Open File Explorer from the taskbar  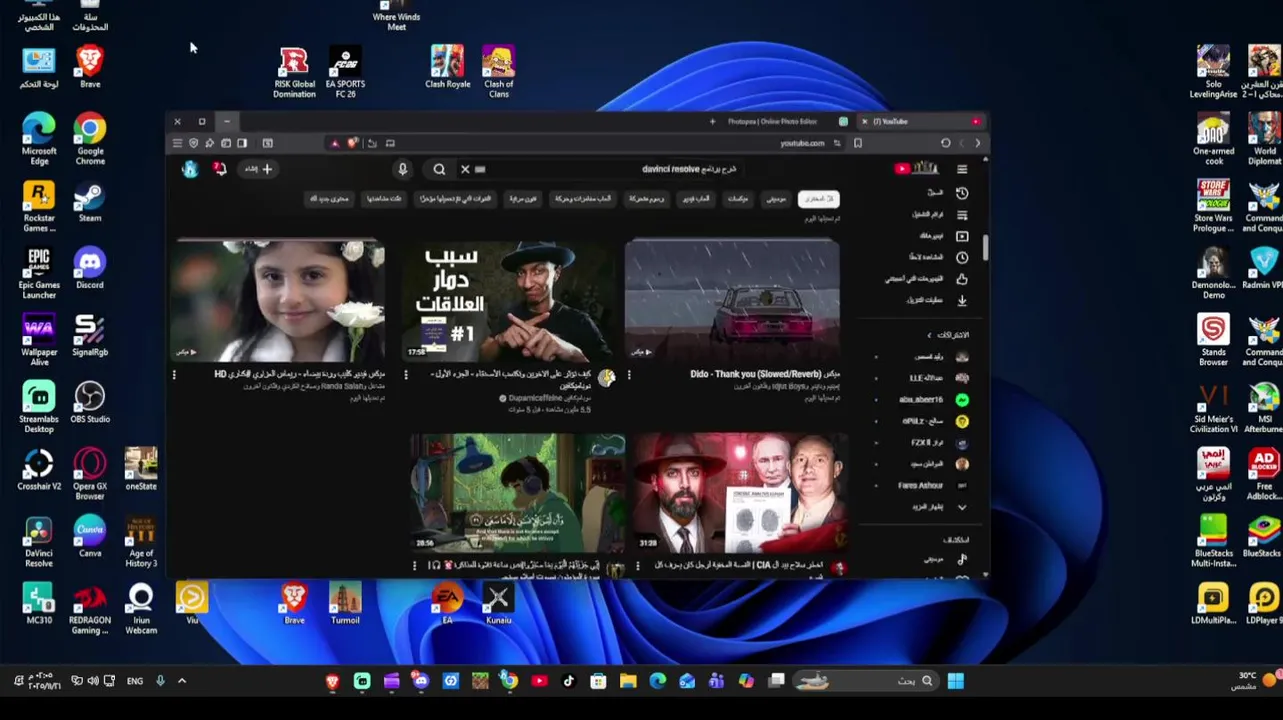coord(627,681)
